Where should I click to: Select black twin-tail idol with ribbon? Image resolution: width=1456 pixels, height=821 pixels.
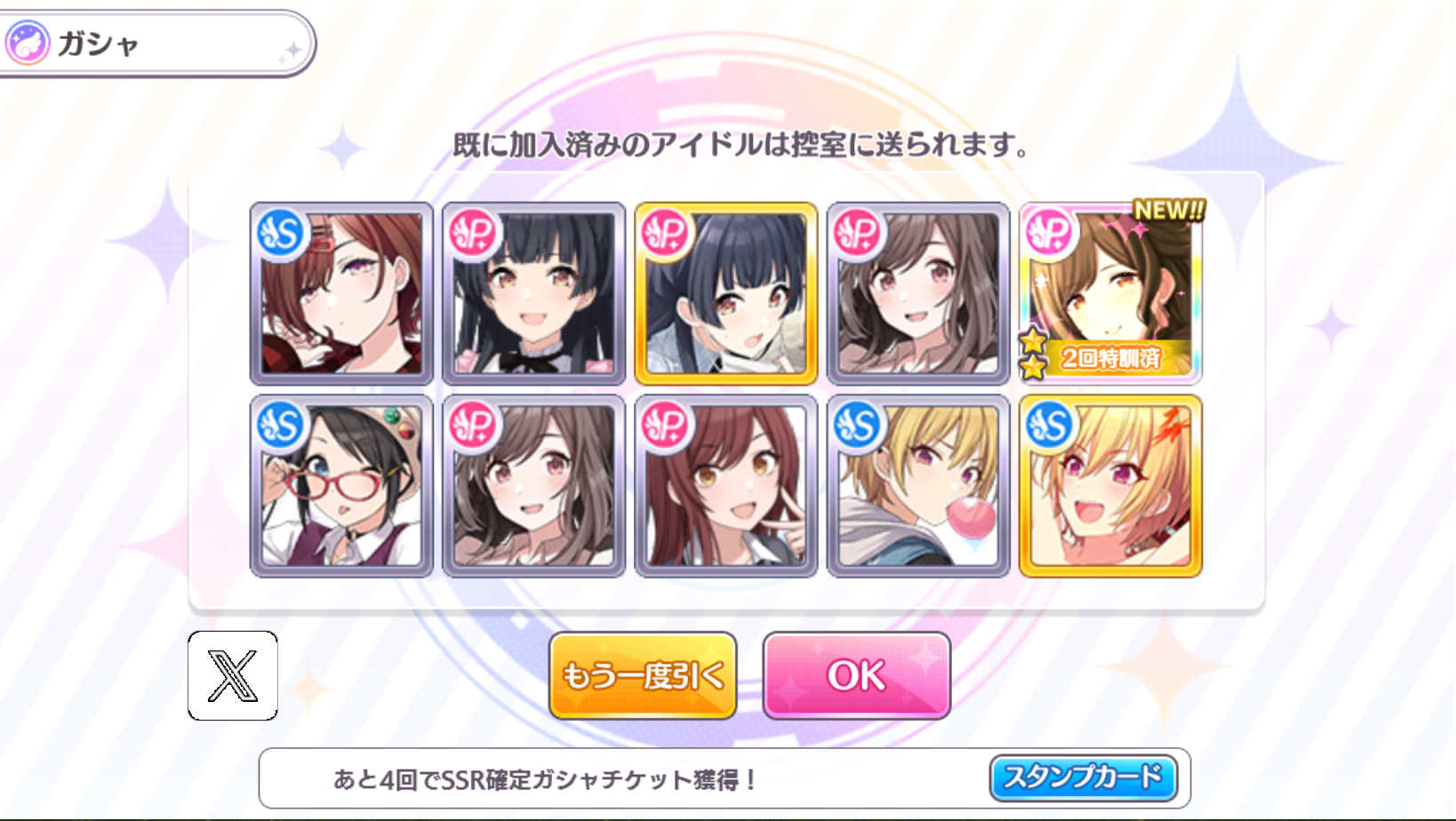pos(534,293)
